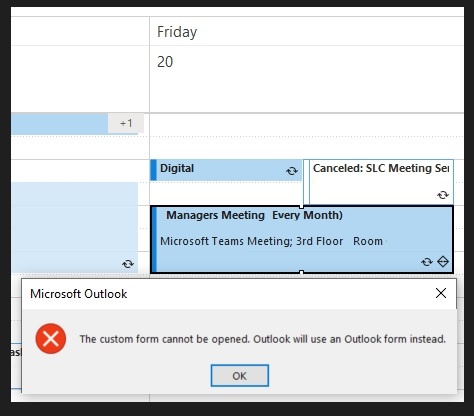Select the Digital appointment

click(226, 170)
